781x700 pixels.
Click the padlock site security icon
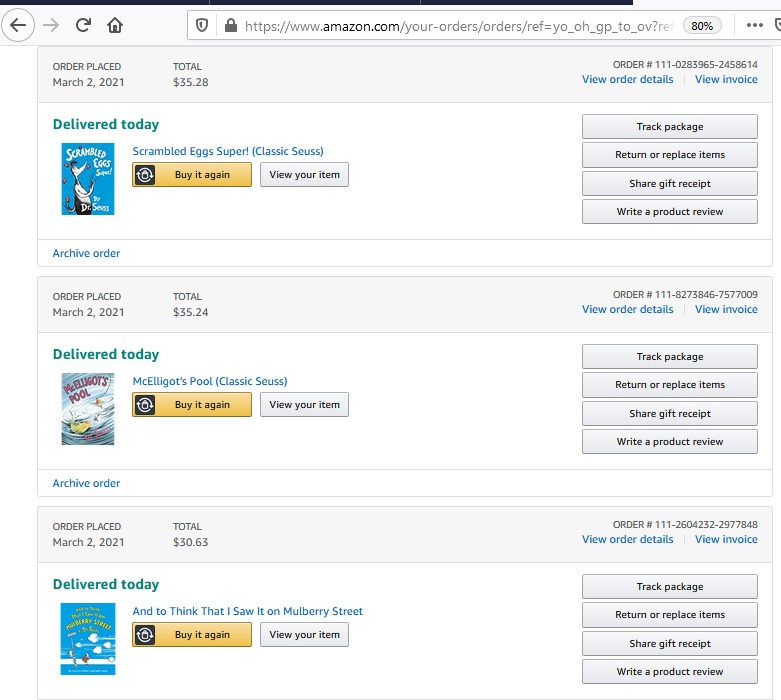231,25
